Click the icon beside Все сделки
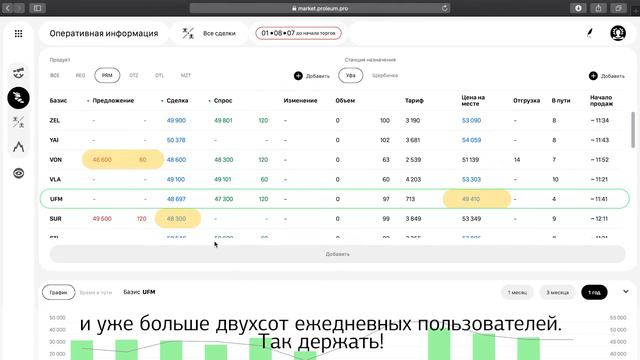Viewport: 640px width, 360px height. coord(188,33)
